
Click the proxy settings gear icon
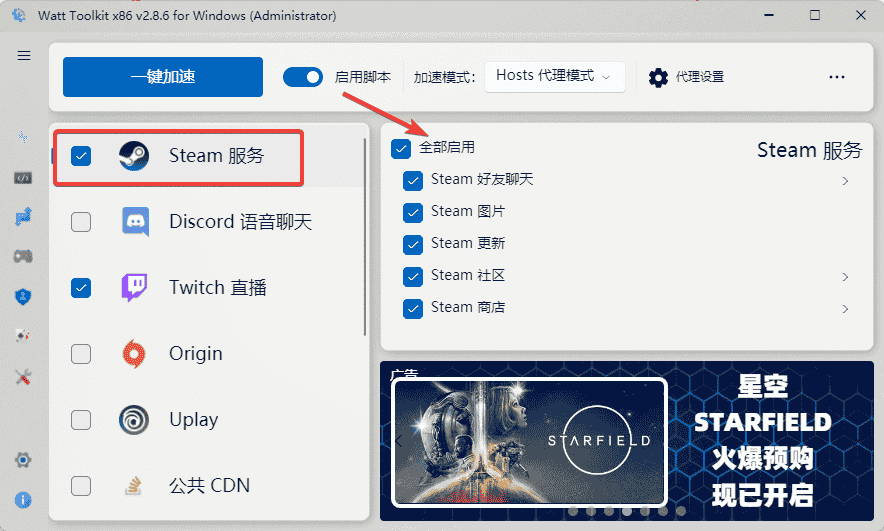(x=658, y=77)
